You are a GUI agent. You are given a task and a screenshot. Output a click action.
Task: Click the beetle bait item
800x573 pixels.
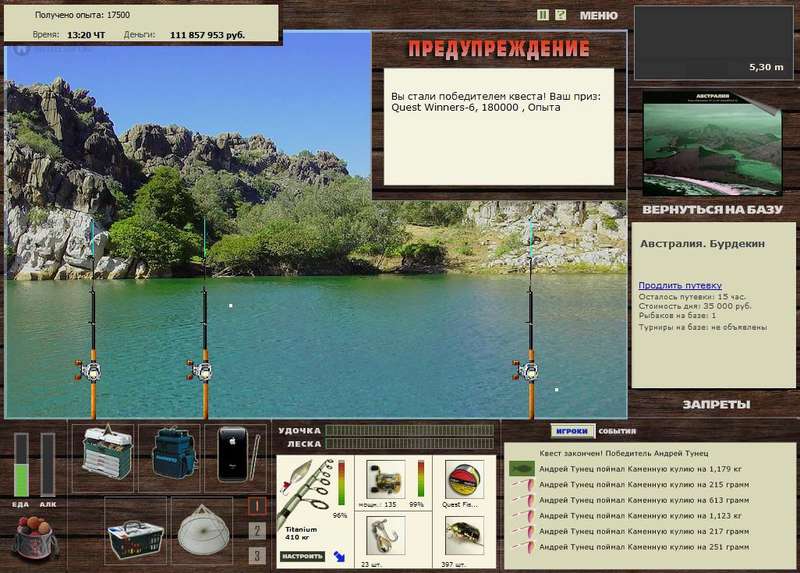(x=464, y=536)
